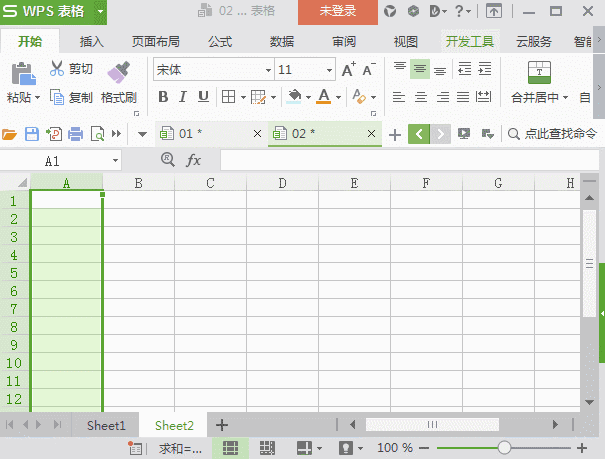Open font name dropdown 宋体
The width and height of the screenshot is (605, 459).
[268, 70]
